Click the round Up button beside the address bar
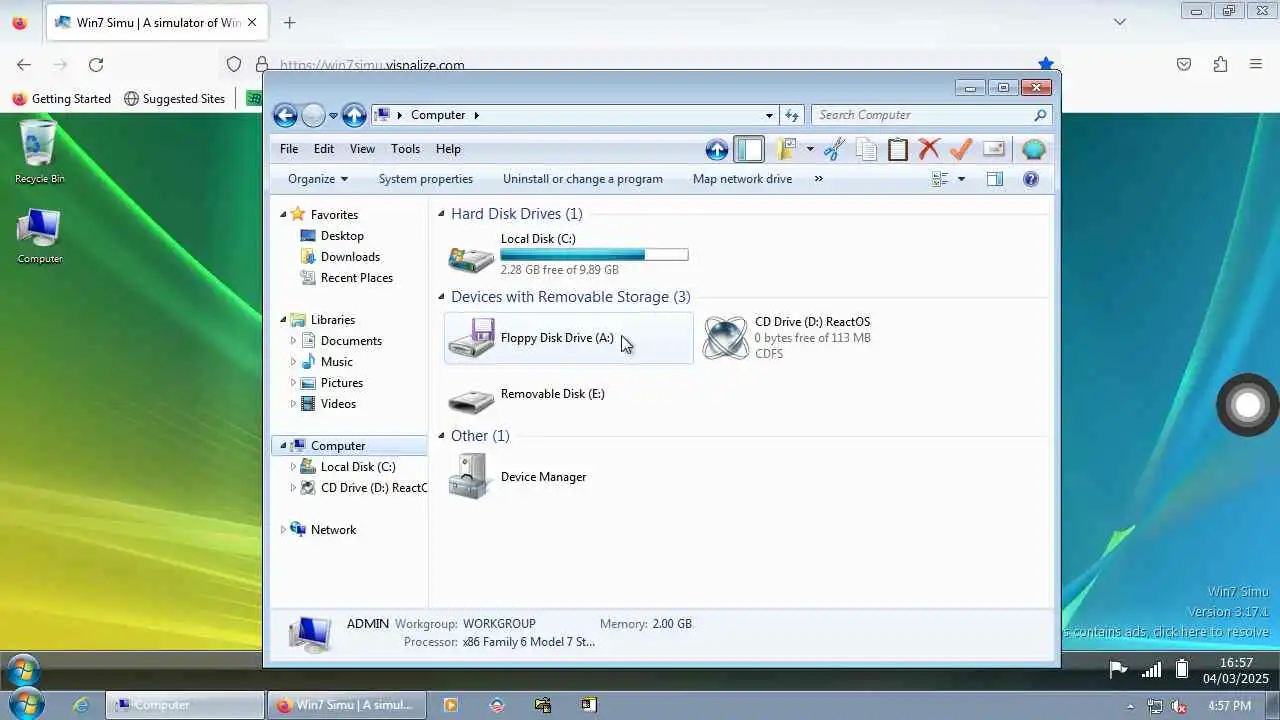Viewport: 1280px width, 720px height. 354,115
